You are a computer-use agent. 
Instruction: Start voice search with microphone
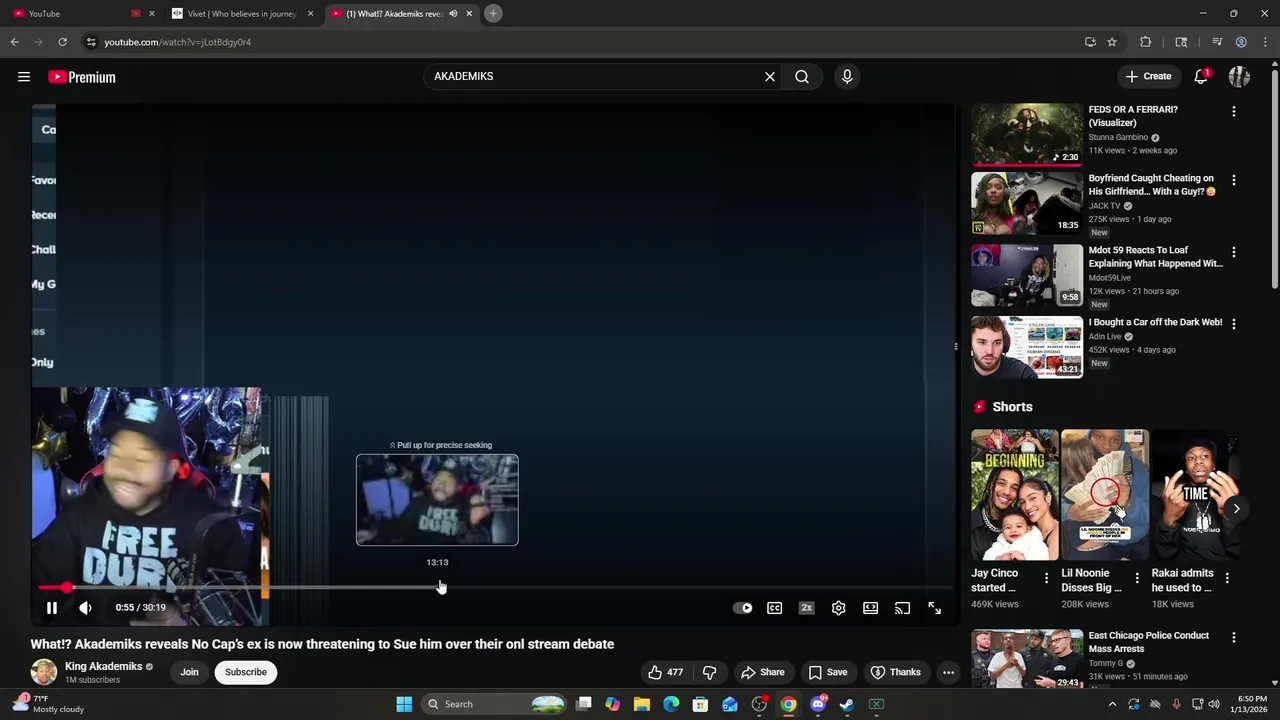point(847,76)
